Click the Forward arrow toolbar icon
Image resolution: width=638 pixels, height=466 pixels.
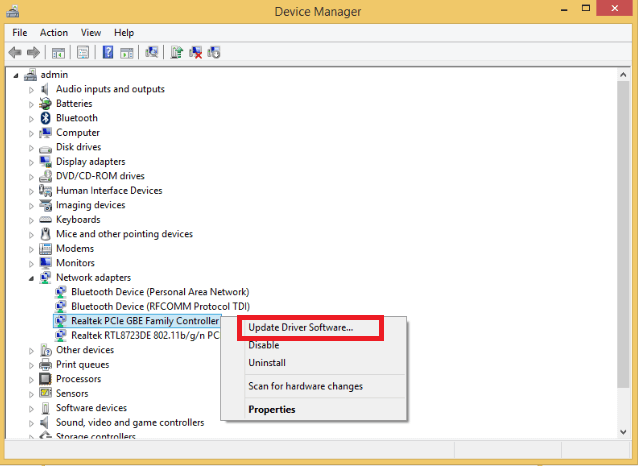point(33,53)
